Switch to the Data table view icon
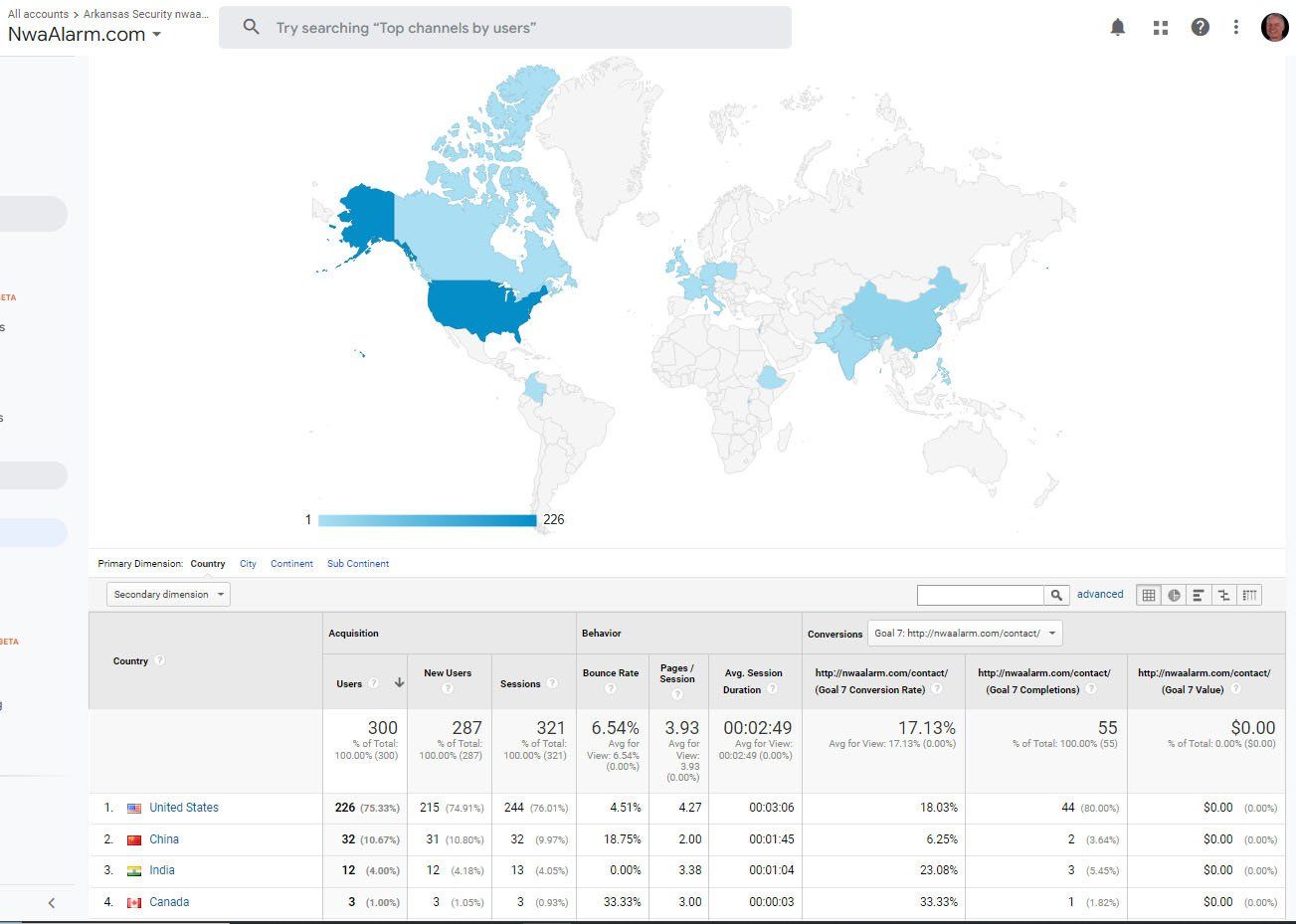The image size is (1296, 924). click(x=1149, y=595)
